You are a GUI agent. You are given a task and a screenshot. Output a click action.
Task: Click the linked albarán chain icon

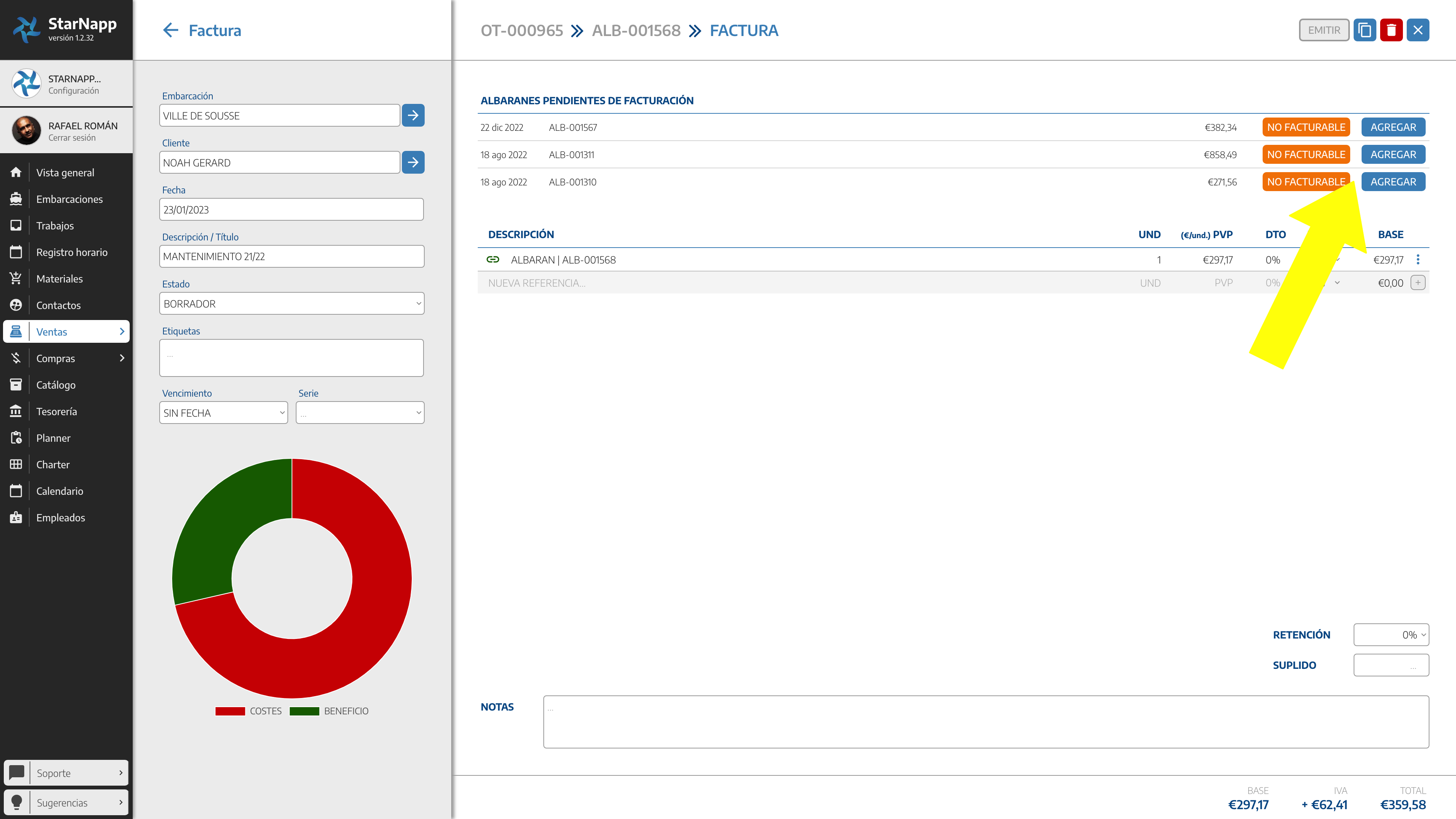click(x=493, y=259)
